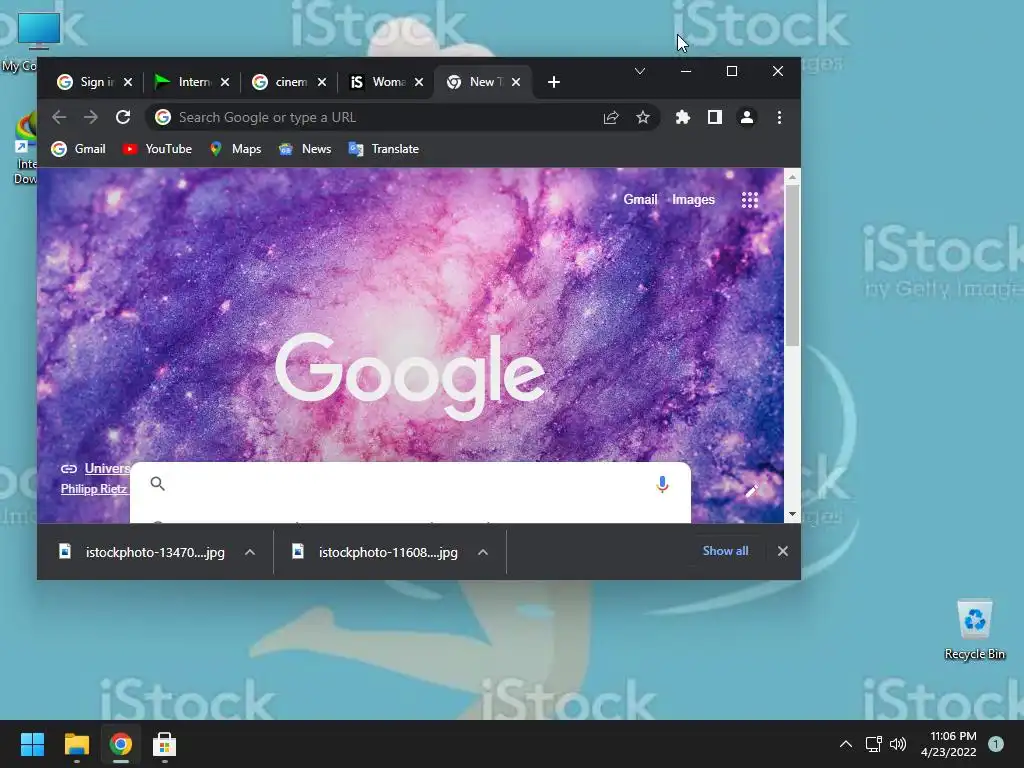Expand options for istockphoto-11608 download
This screenshot has height=768, width=1024.
483,552
